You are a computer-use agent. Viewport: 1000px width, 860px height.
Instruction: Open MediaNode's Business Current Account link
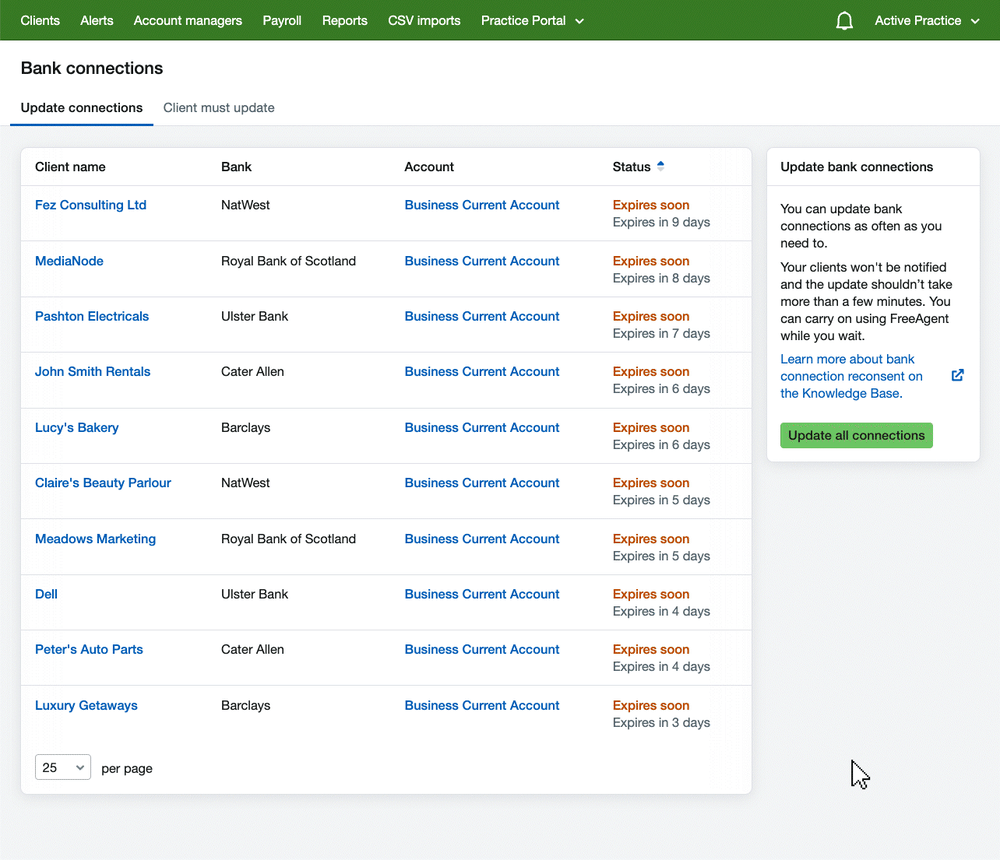coord(482,261)
